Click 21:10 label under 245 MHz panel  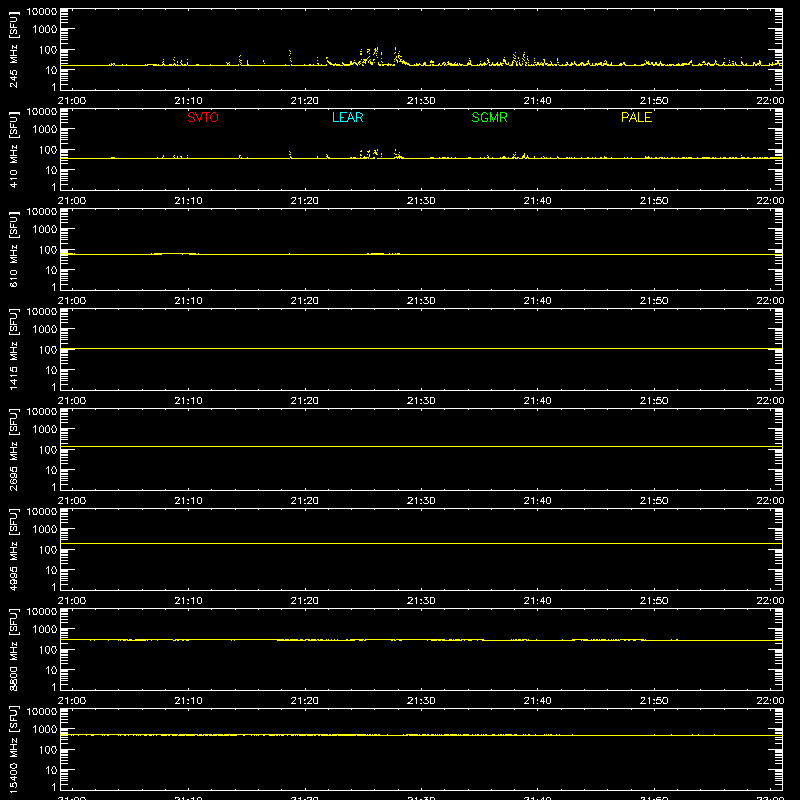pyautogui.click(x=188, y=101)
